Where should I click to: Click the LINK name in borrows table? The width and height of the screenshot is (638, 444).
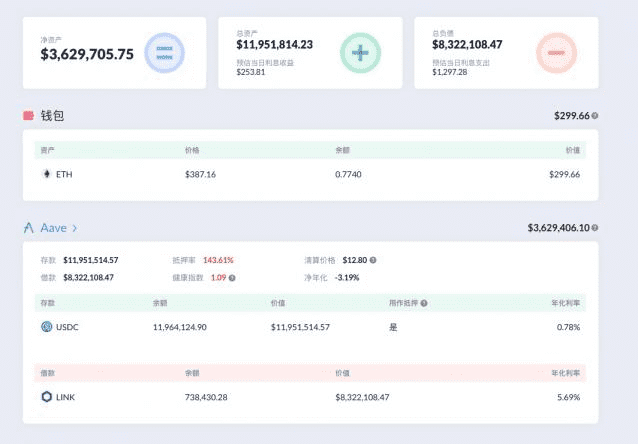click(65, 397)
